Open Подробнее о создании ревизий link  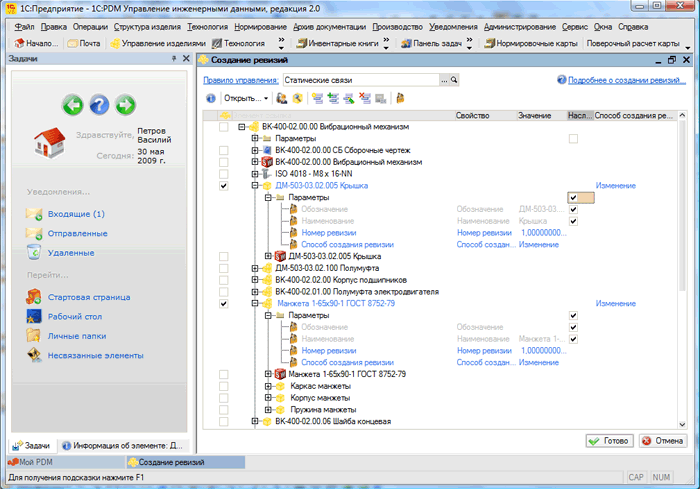click(x=626, y=80)
